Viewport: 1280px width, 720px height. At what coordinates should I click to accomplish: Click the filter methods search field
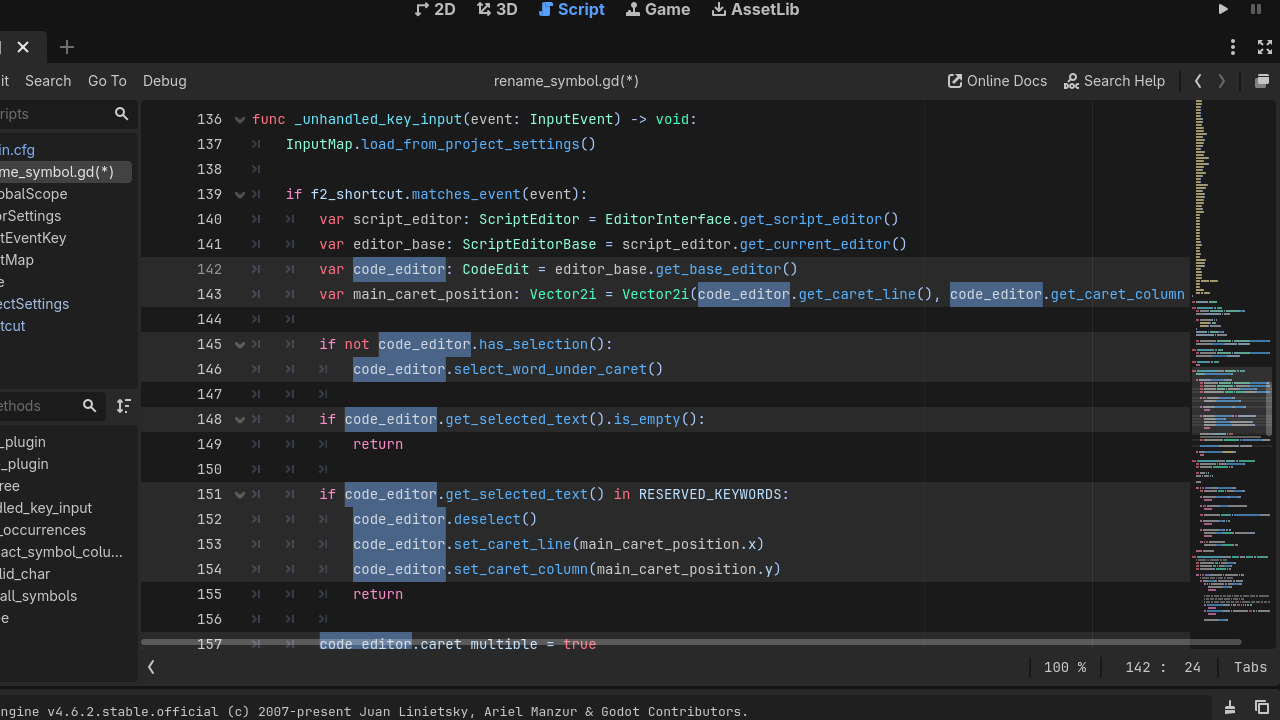point(38,406)
